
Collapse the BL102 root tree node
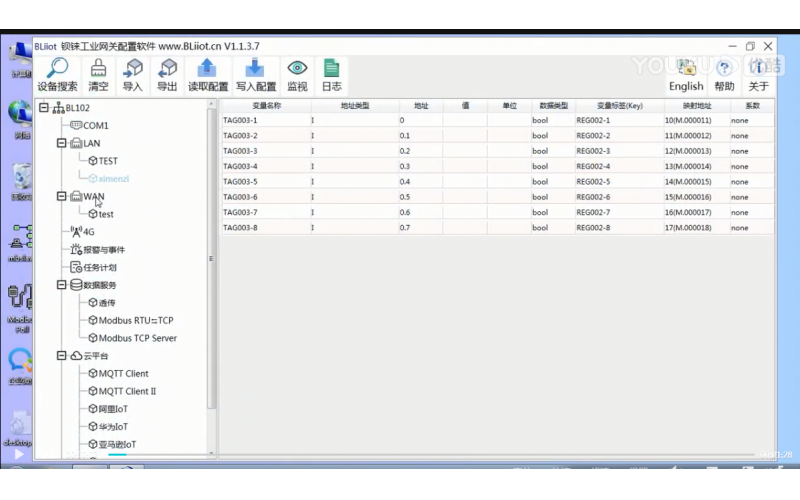[x=44, y=108]
